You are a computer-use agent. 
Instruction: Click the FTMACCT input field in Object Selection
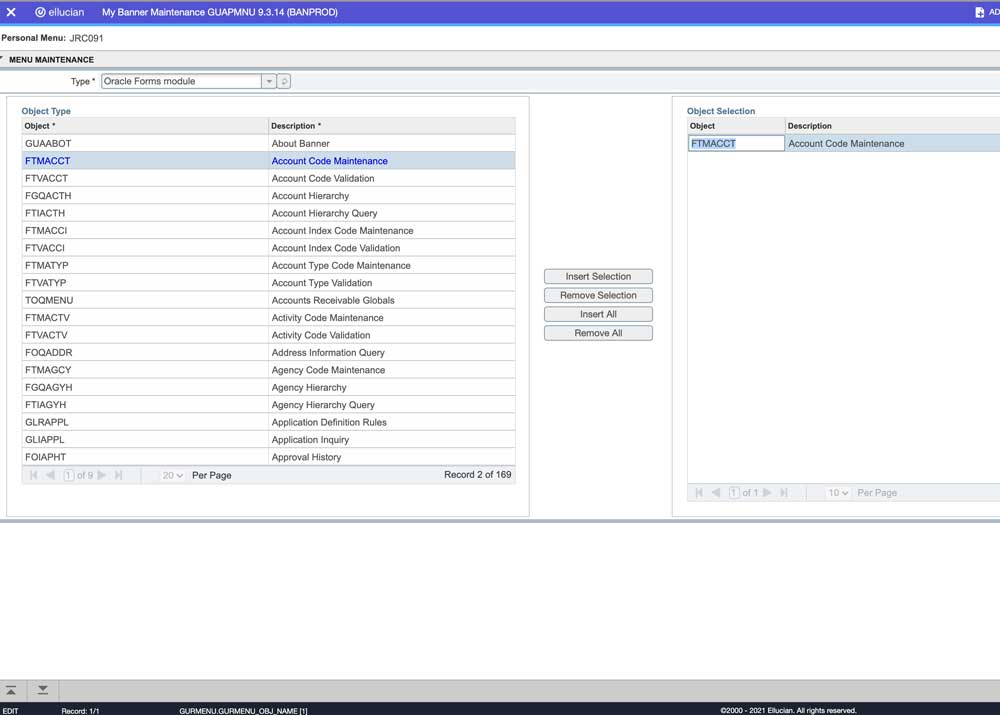pos(735,143)
